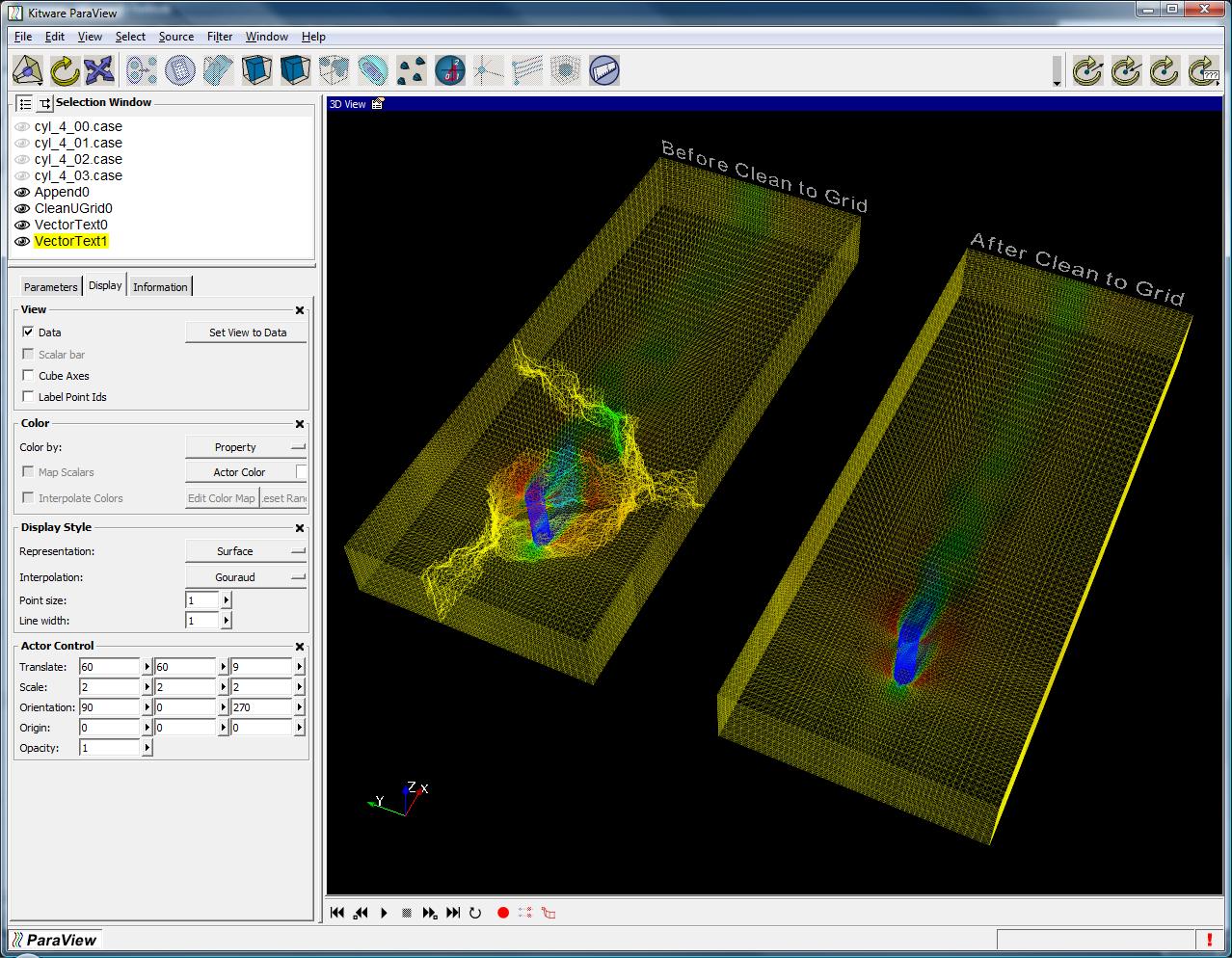Select the yellow rotate interaction mode icon
The height and width of the screenshot is (958, 1232).
point(64,70)
